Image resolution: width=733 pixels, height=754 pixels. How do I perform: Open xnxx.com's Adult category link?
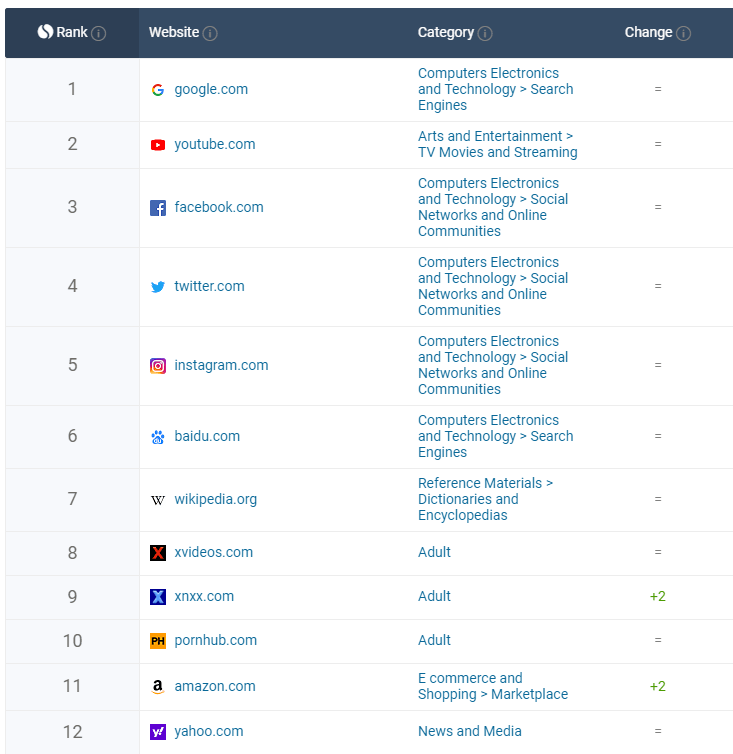[434, 596]
